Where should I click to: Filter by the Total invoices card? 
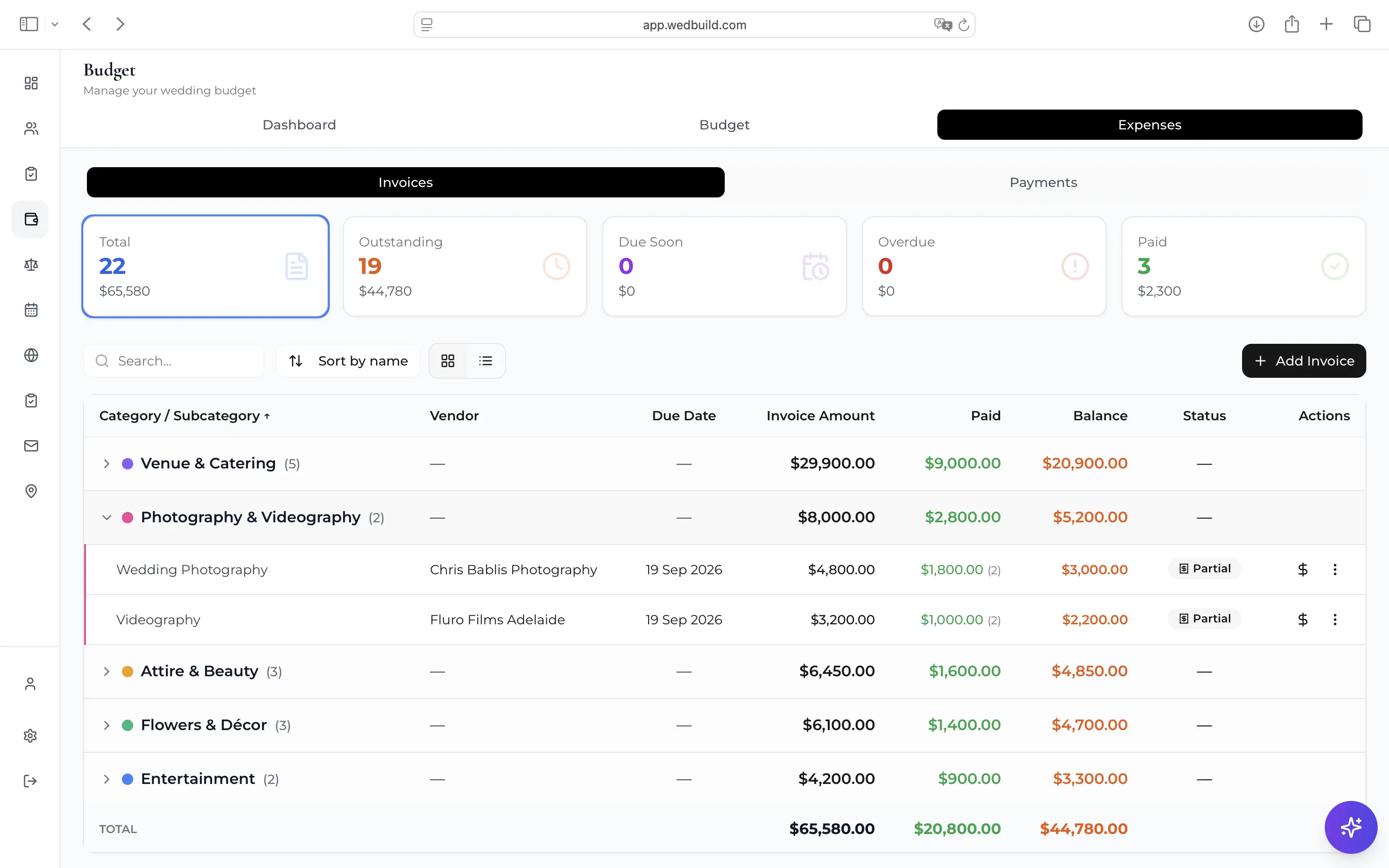point(206,266)
